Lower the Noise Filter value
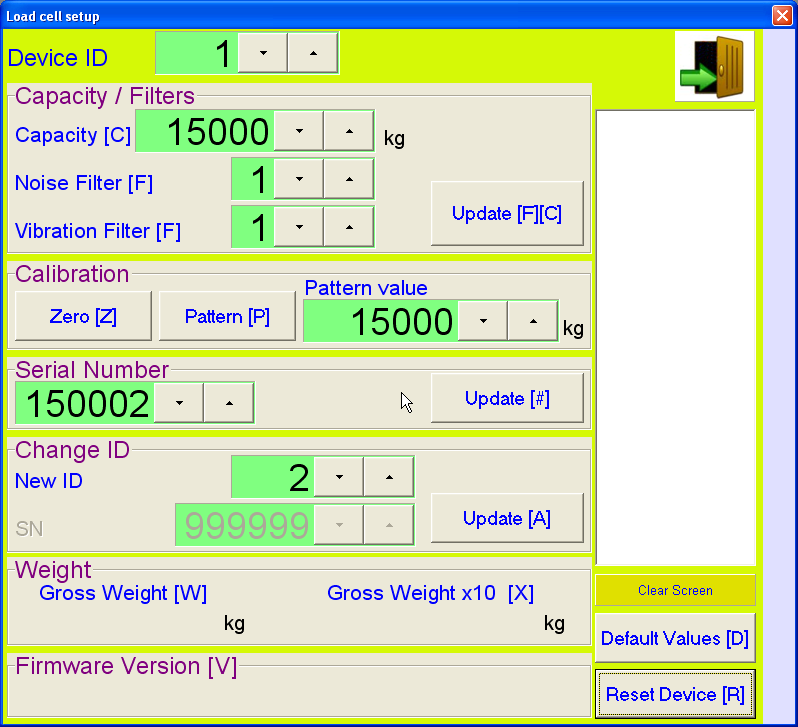 coord(299,179)
